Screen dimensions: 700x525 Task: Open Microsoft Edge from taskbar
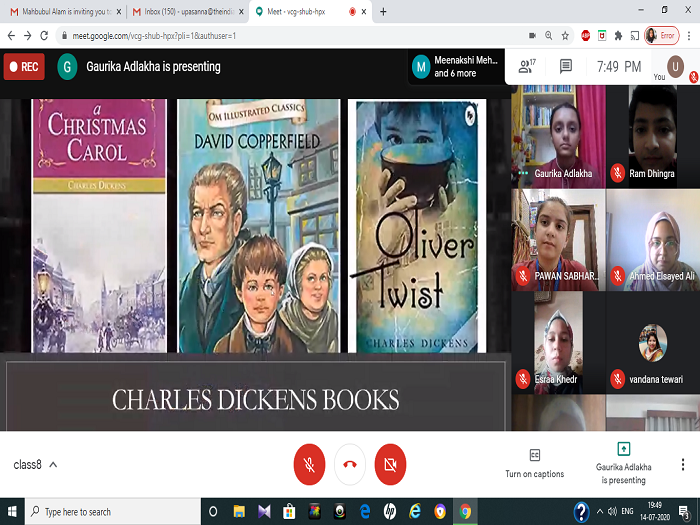click(x=365, y=512)
